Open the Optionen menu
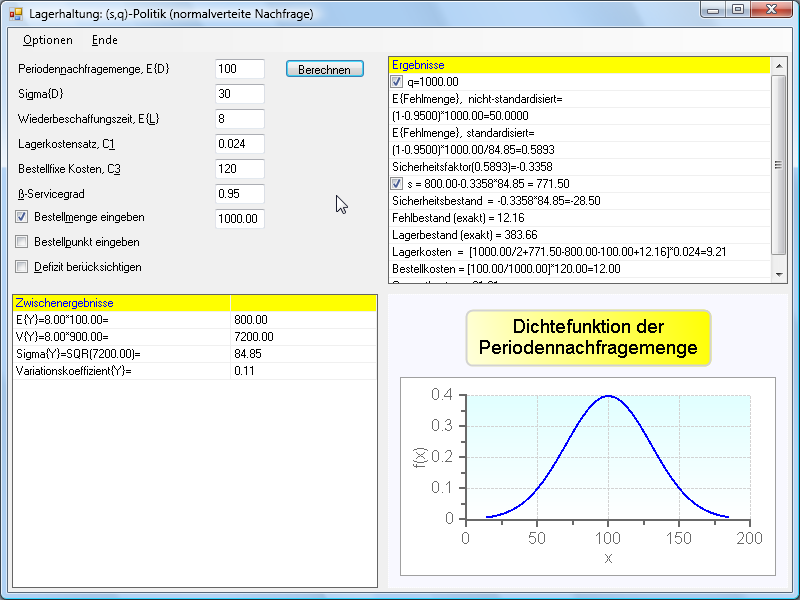Screen dimensions: 800x600 [x=47, y=40]
